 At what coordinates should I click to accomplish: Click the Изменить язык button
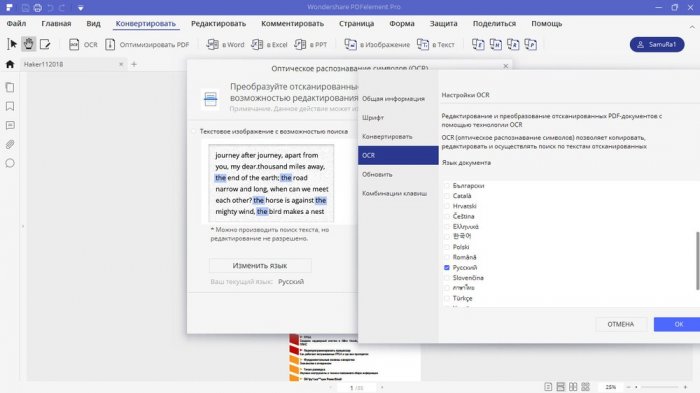(x=260, y=266)
